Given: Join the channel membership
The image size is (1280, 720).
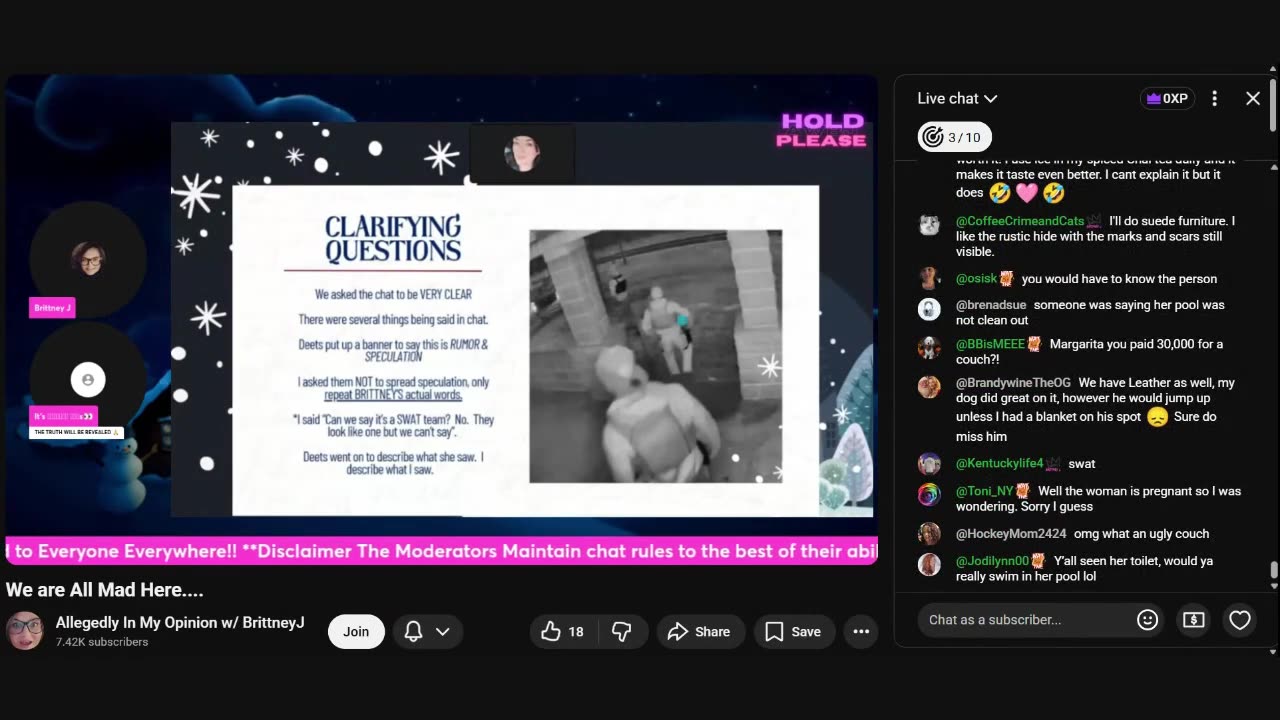Looking at the screenshot, I should coord(356,631).
